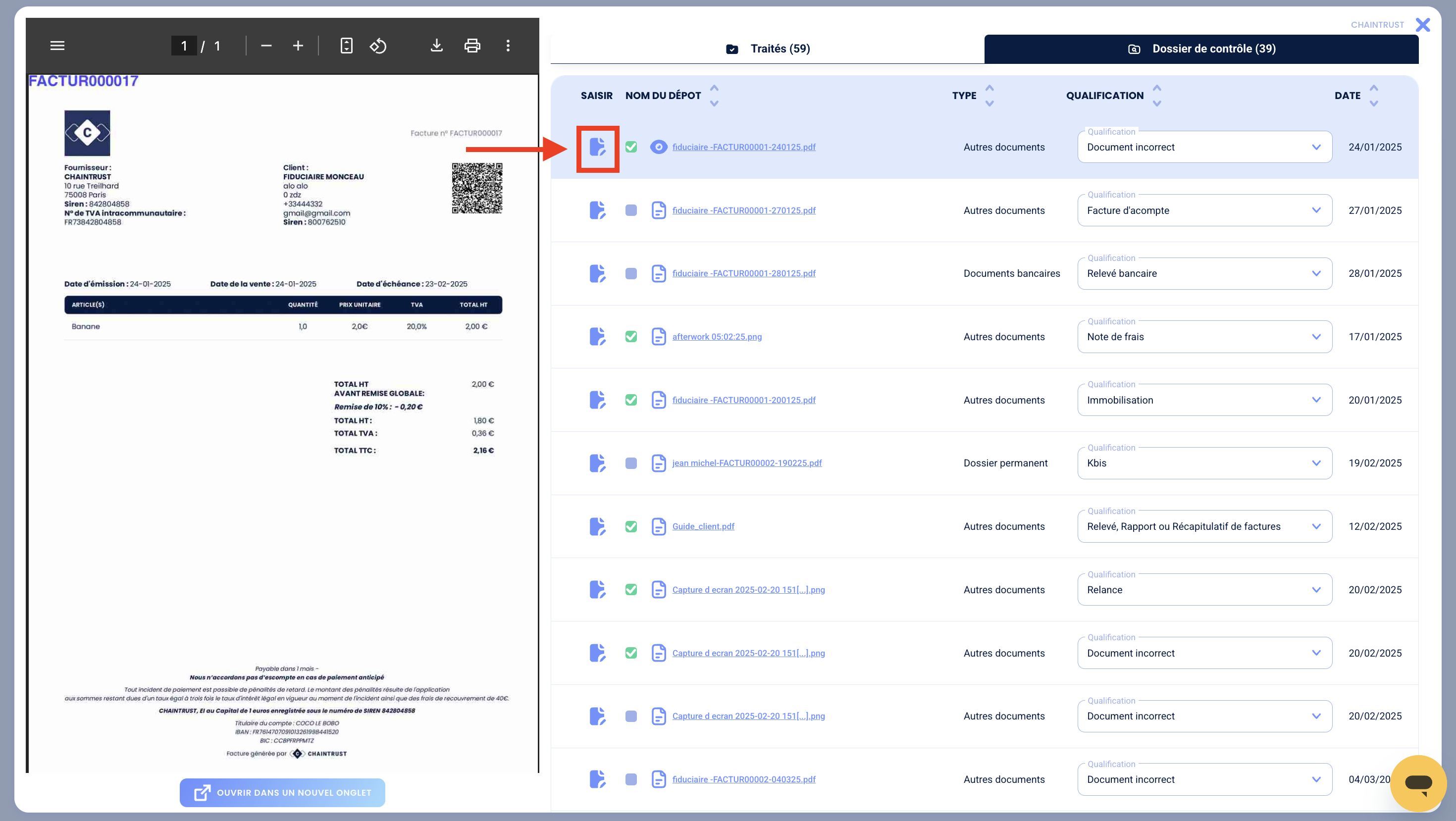Click the Dossier permanent type cell
This screenshot has width=1456, height=821.
[x=1005, y=463]
